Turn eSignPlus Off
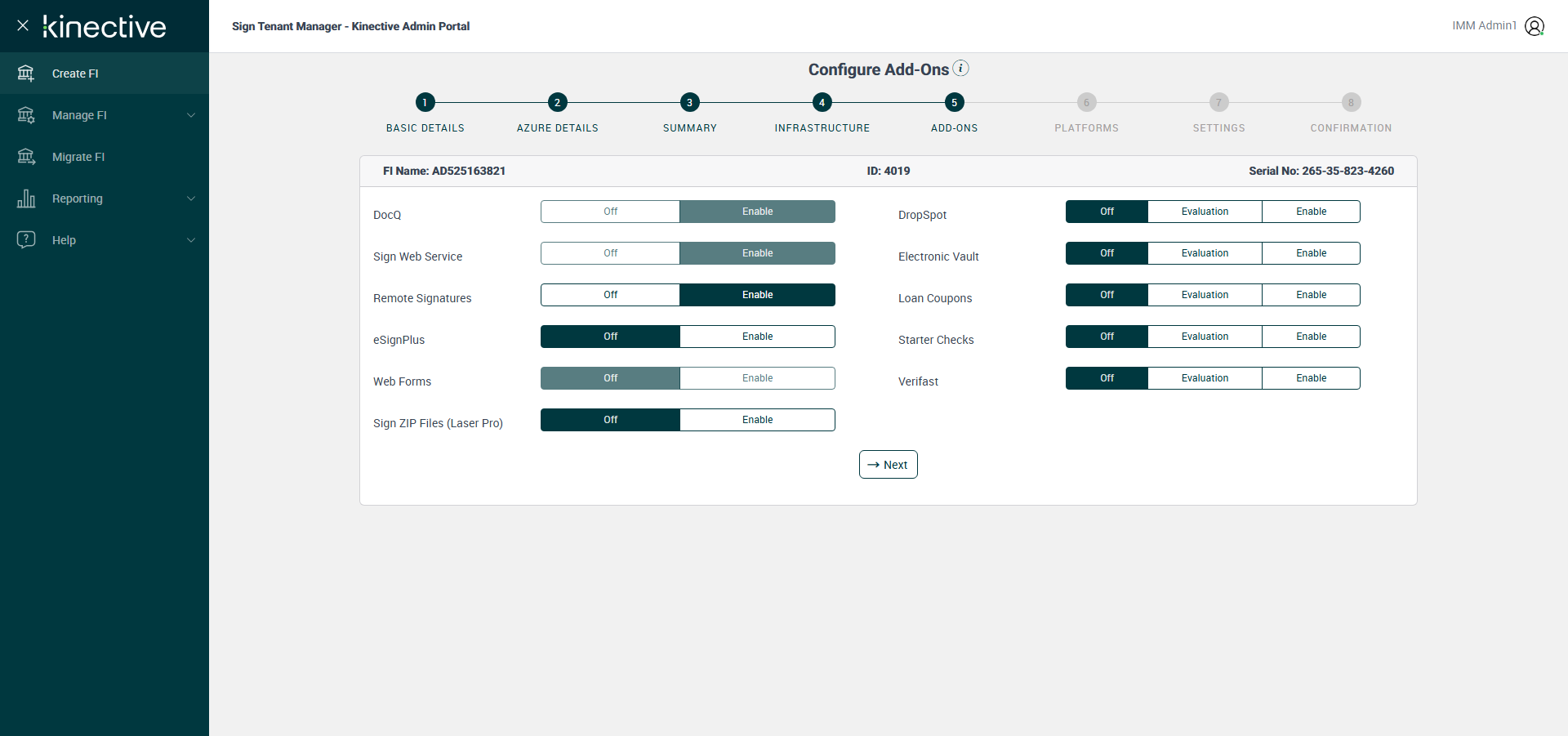This screenshot has height=736, width=1568. (610, 337)
